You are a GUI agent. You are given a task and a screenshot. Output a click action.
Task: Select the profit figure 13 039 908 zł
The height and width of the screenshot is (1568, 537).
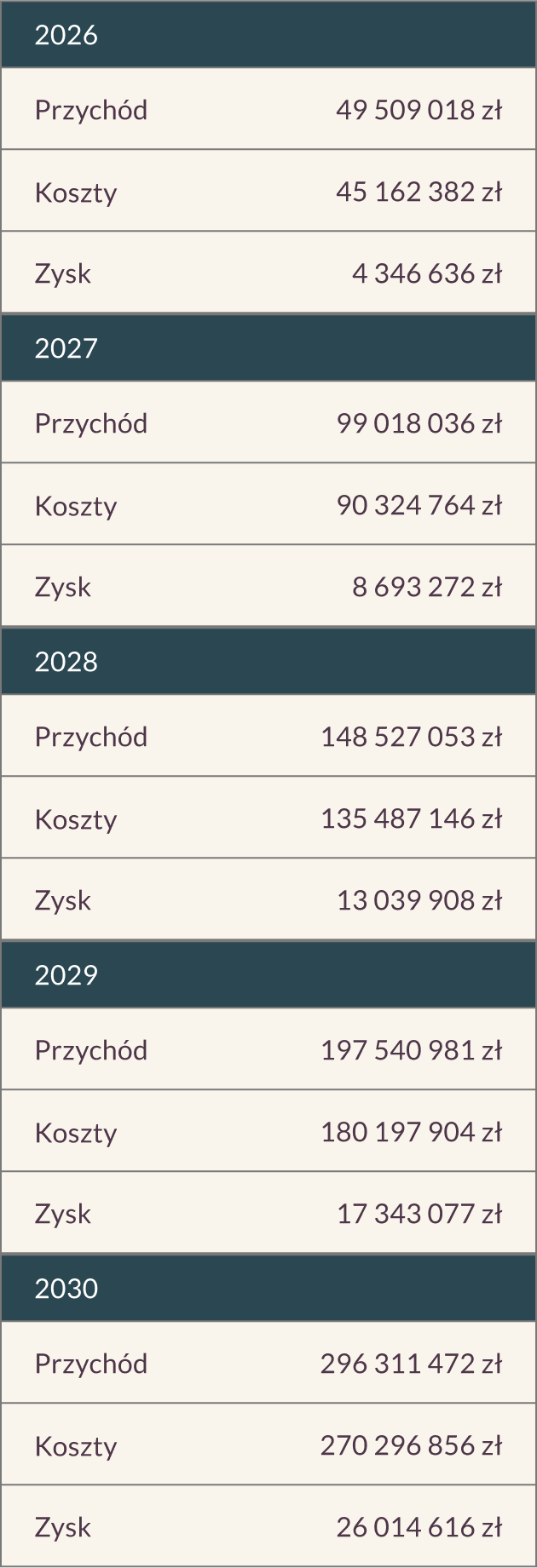point(419,900)
